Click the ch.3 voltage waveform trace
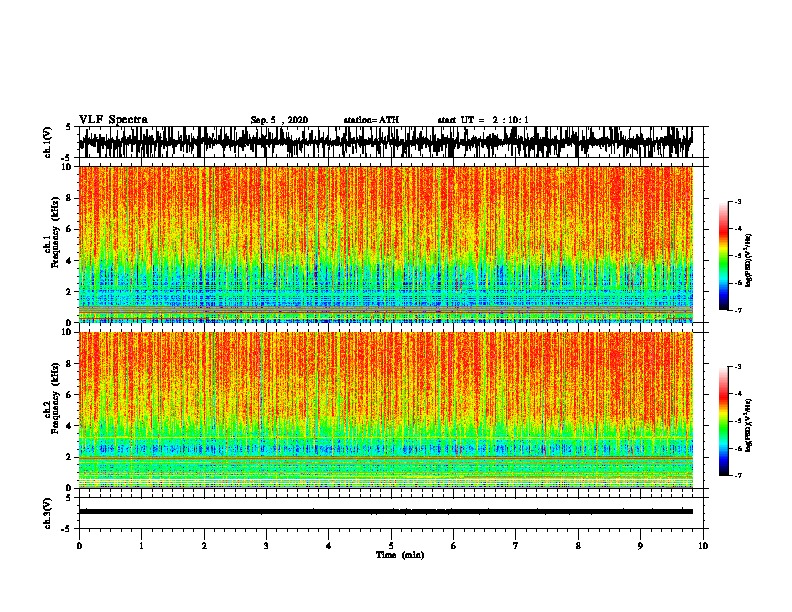792x612 pixels. click(386, 512)
